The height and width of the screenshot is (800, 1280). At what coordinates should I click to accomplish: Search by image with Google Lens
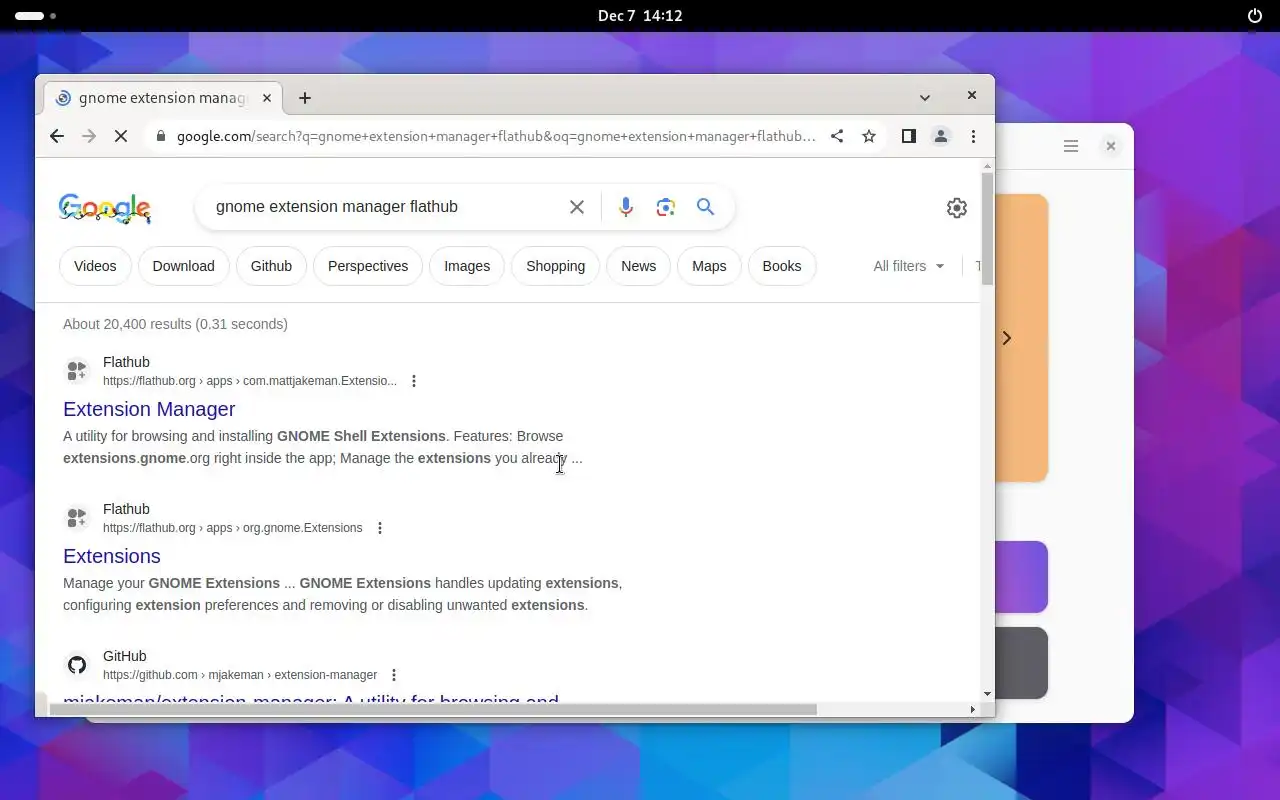(666, 207)
